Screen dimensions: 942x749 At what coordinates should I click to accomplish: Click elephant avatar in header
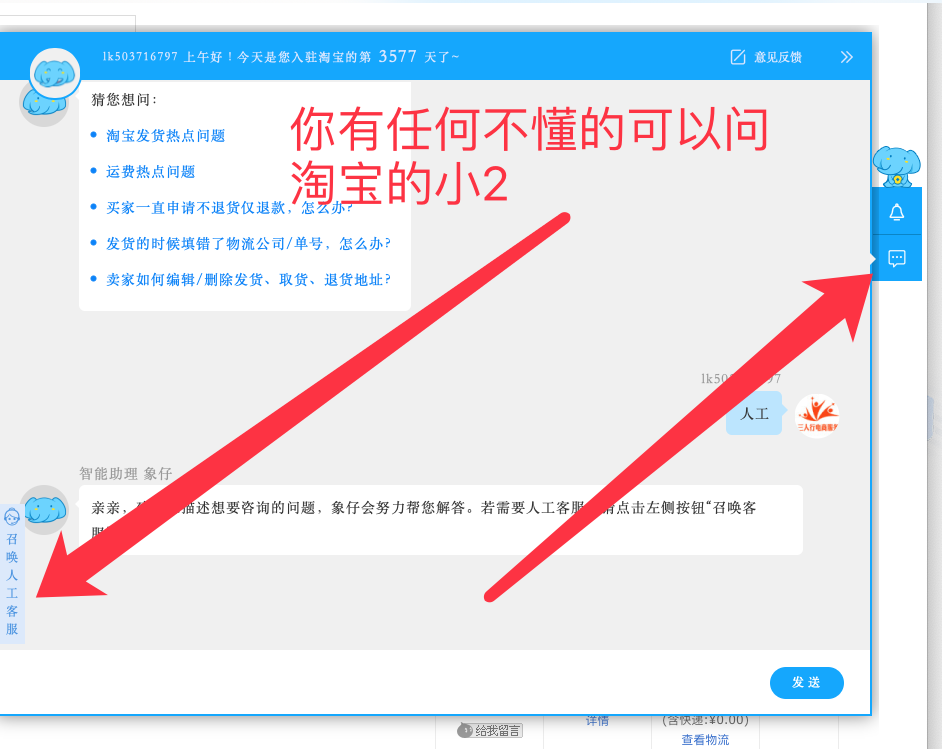(x=55, y=74)
